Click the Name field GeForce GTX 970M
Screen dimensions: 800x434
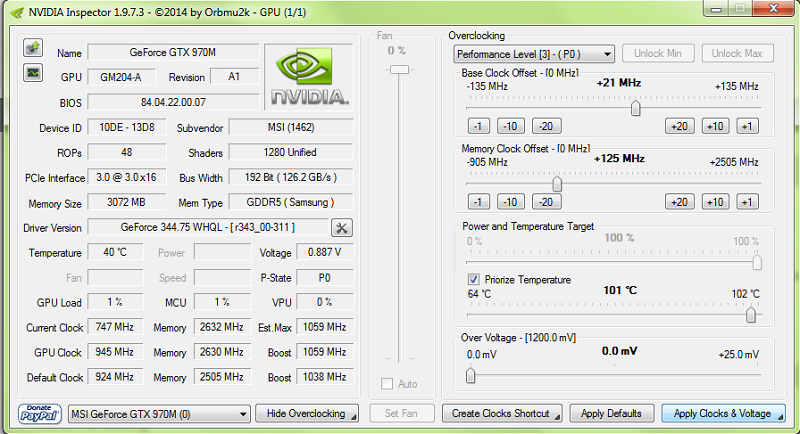tap(173, 53)
